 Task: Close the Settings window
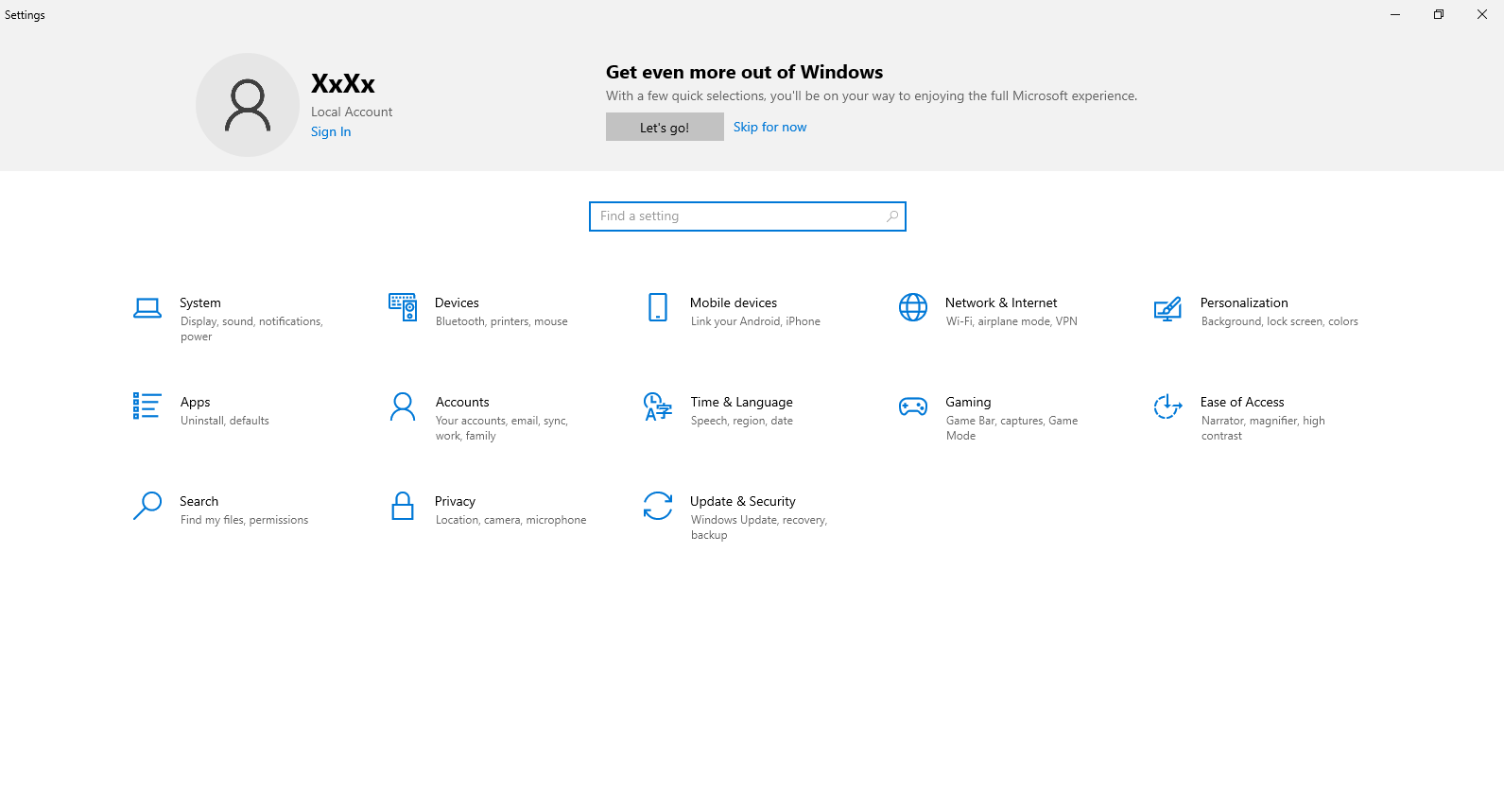(x=1482, y=14)
